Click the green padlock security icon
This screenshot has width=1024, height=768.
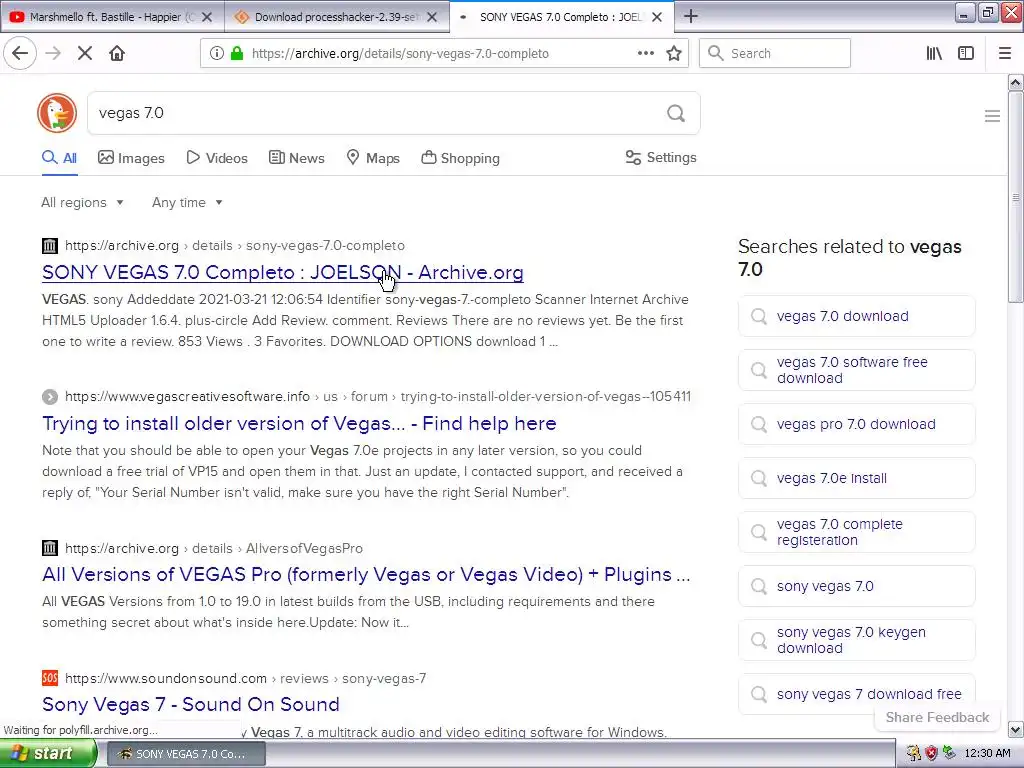tap(236, 54)
